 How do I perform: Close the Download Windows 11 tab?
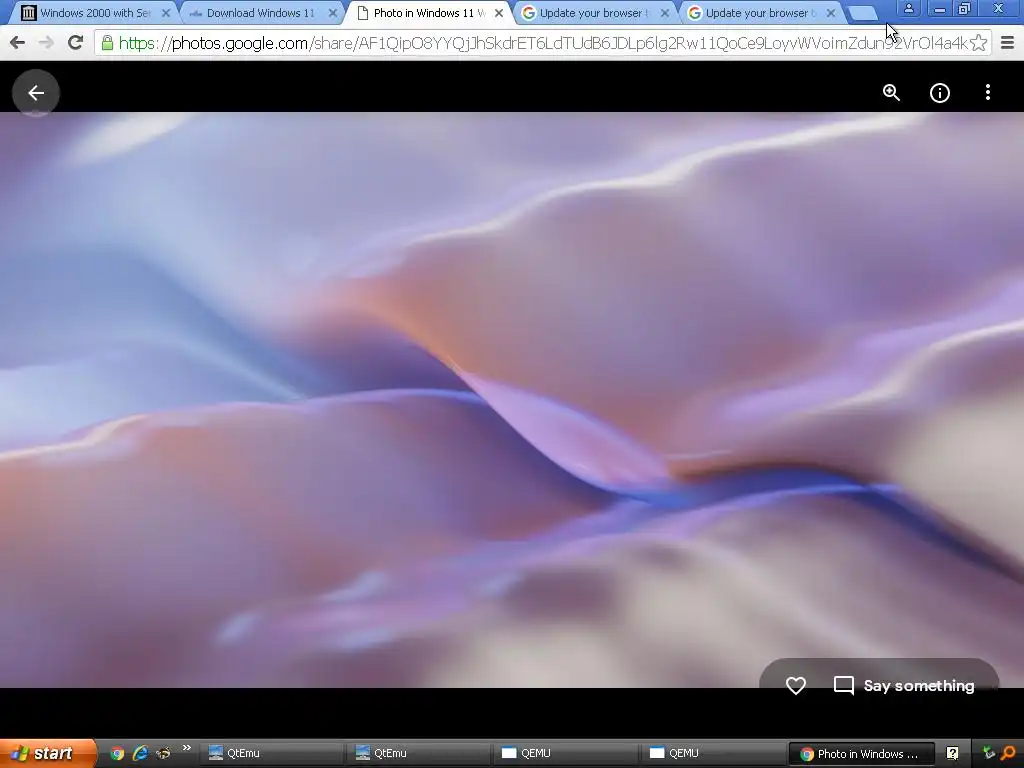point(332,13)
